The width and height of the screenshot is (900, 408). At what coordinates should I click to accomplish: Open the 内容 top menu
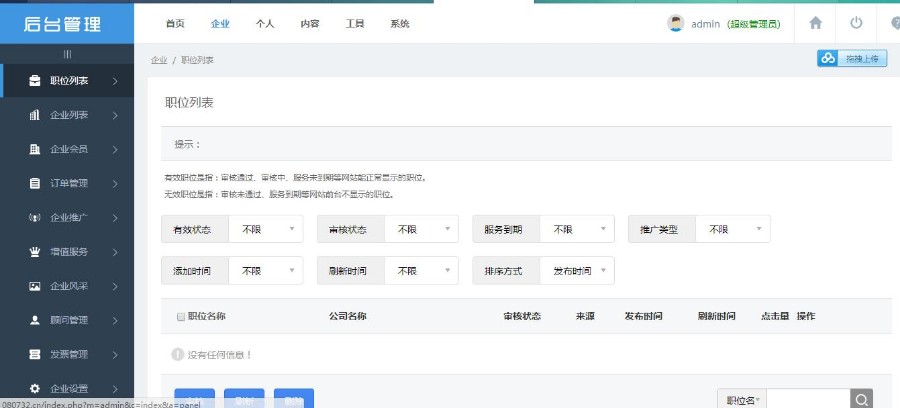[310, 24]
